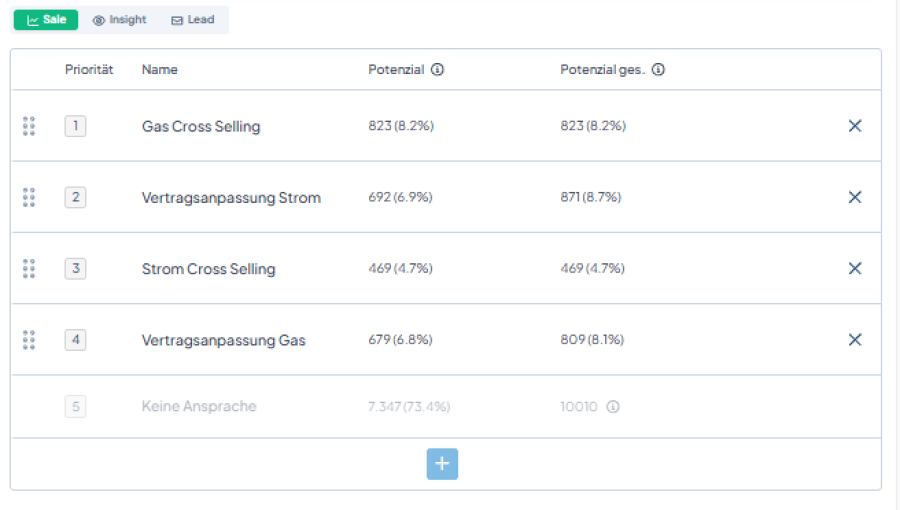This screenshot has height=510, width=900.
Task: Click drag handle for Gas Cross Selling row
Action: point(29,126)
